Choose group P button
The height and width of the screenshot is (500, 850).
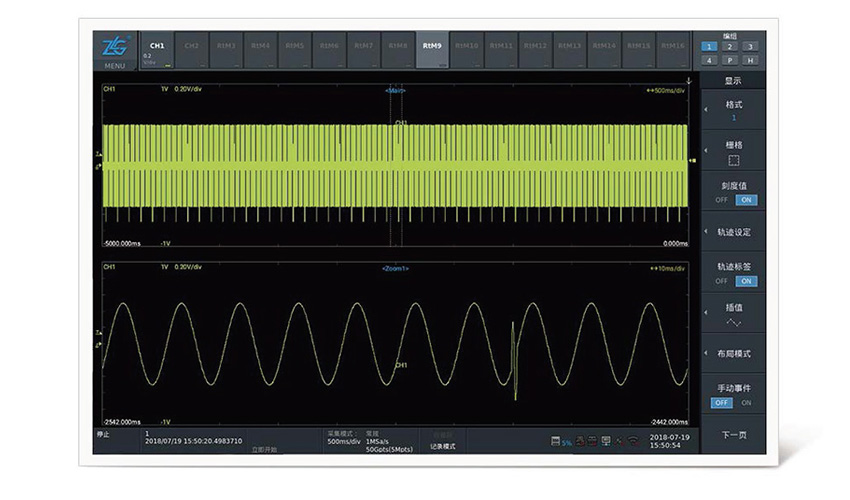coord(730,60)
